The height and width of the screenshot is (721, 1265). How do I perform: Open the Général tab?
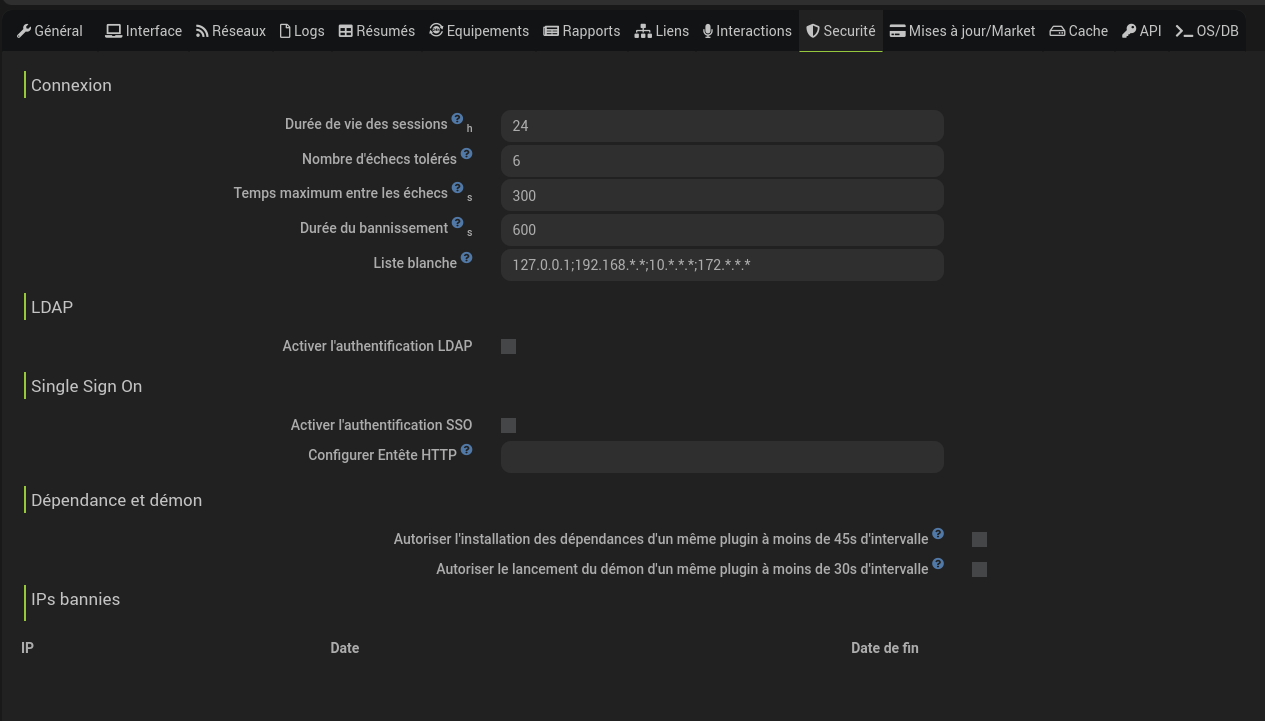pyautogui.click(x=50, y=31)
